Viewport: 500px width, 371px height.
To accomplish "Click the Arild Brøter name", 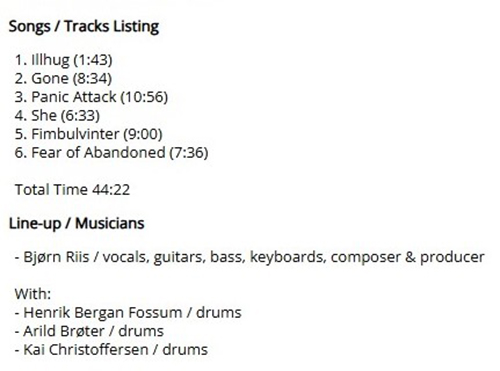I will click(x=64, y=331).
